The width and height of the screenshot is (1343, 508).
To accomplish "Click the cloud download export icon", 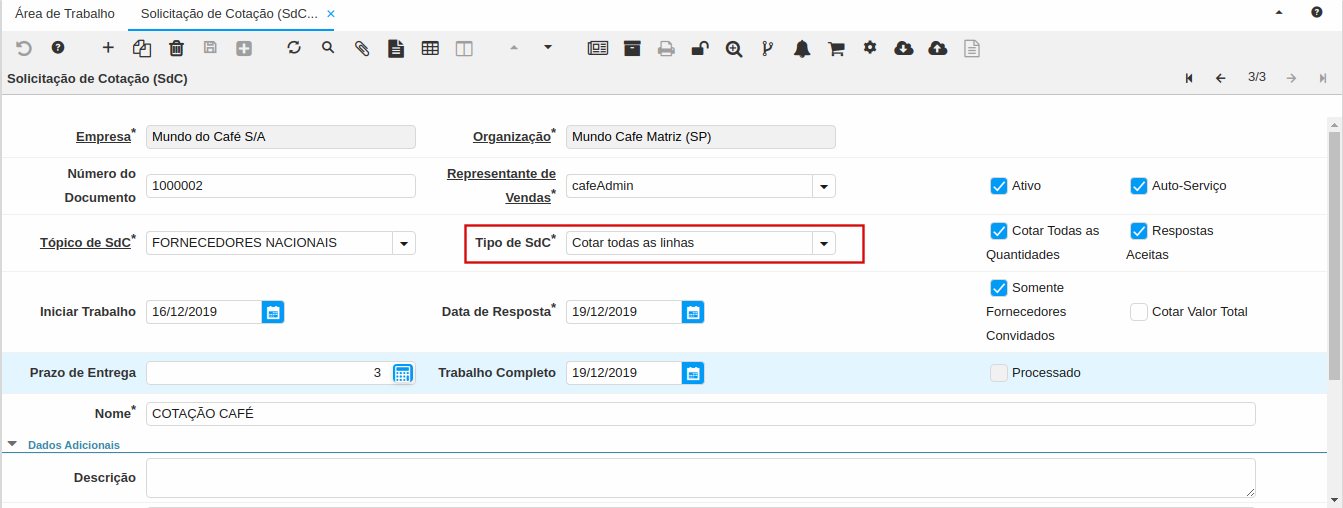I will tap(904, 48).
